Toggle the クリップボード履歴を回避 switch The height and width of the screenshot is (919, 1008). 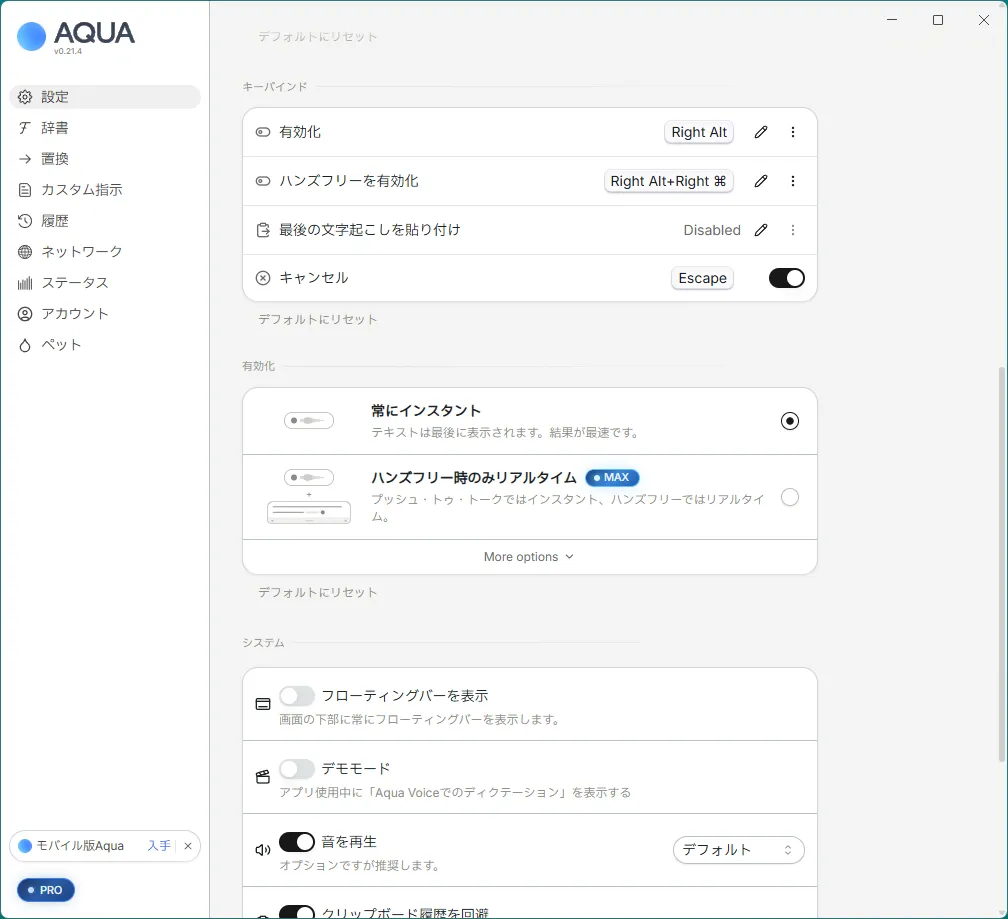296,912
